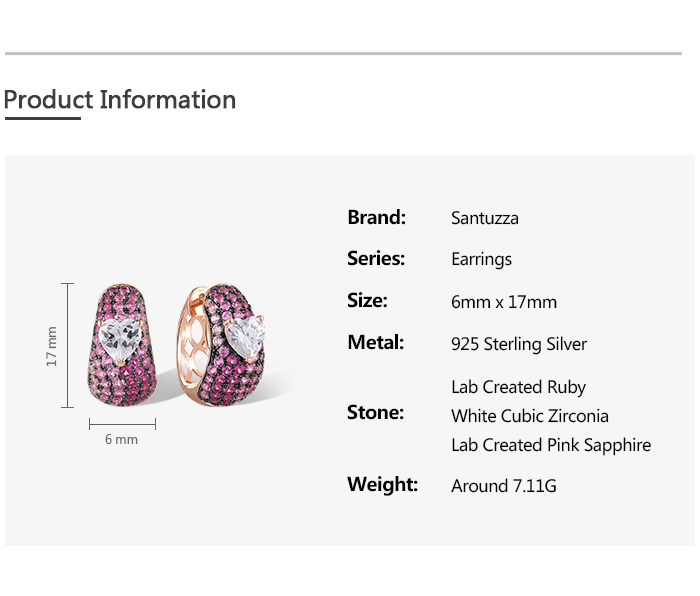
Task: Click the heart stone on left earring
Action: [x=126, y=341]
